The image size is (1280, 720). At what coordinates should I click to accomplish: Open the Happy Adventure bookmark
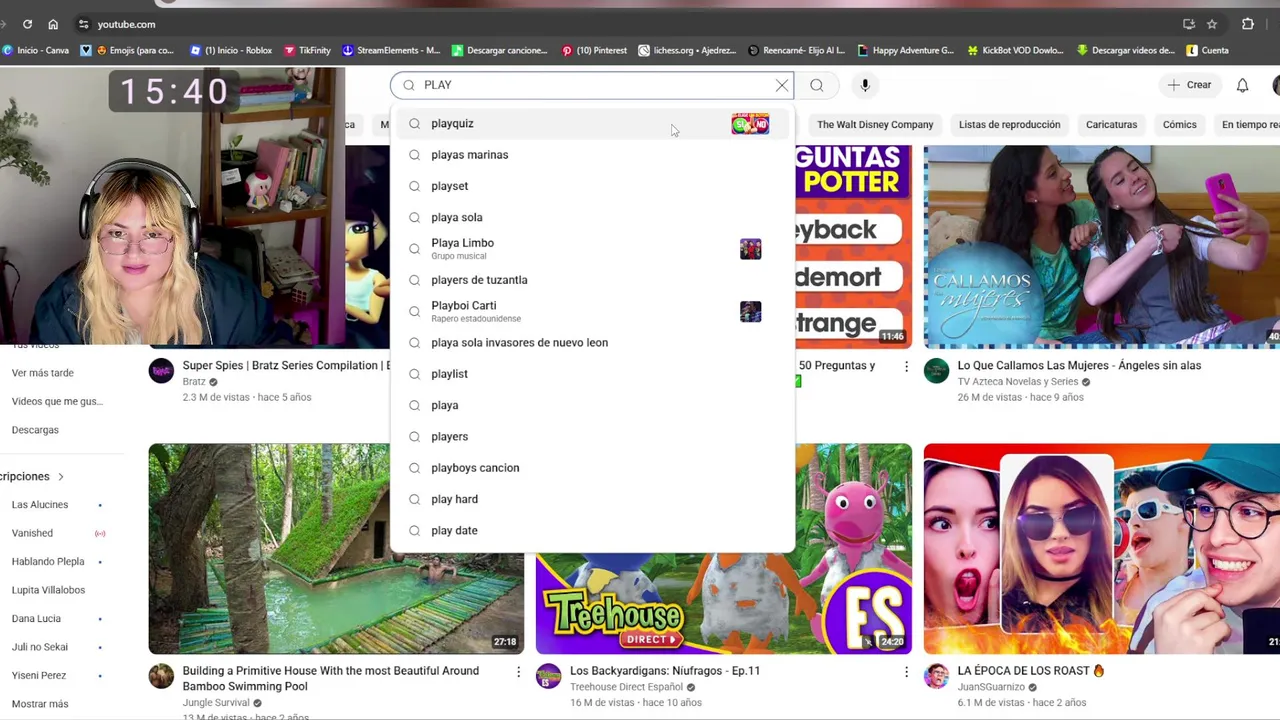906,50
